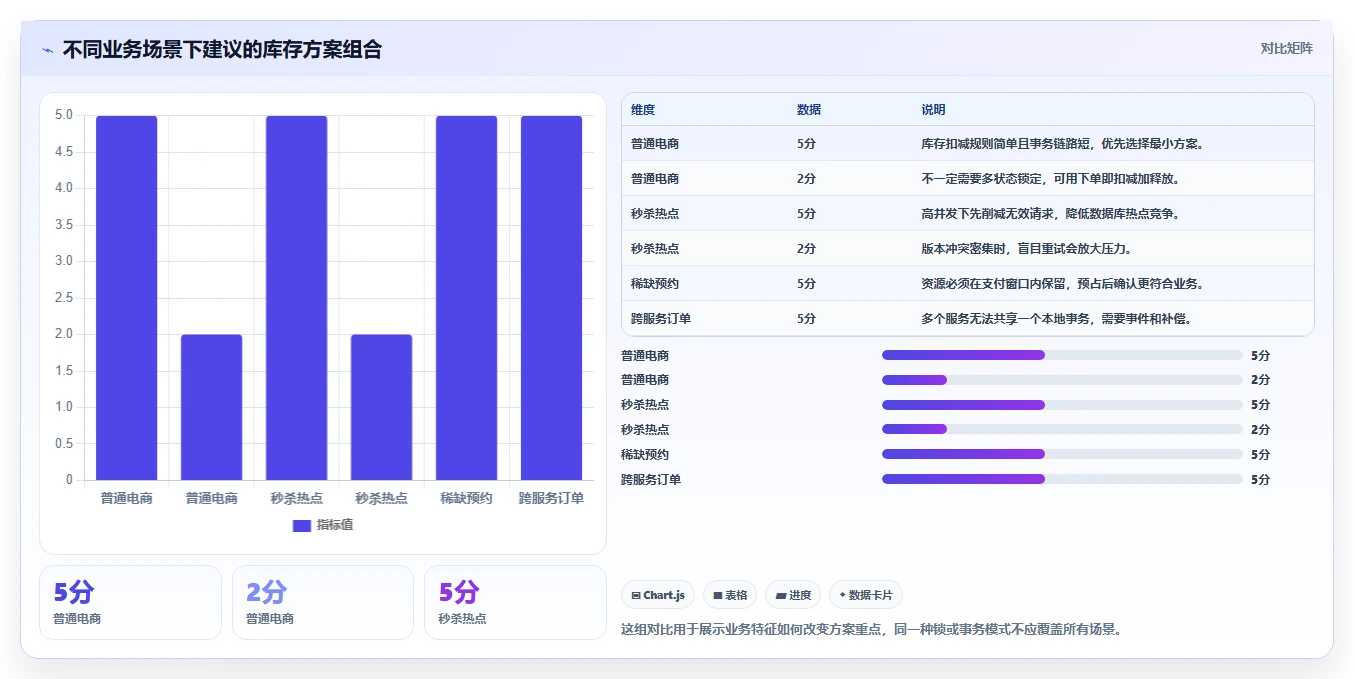Click the 跨服务订单 progress bar

click(x=1062, y=479)
